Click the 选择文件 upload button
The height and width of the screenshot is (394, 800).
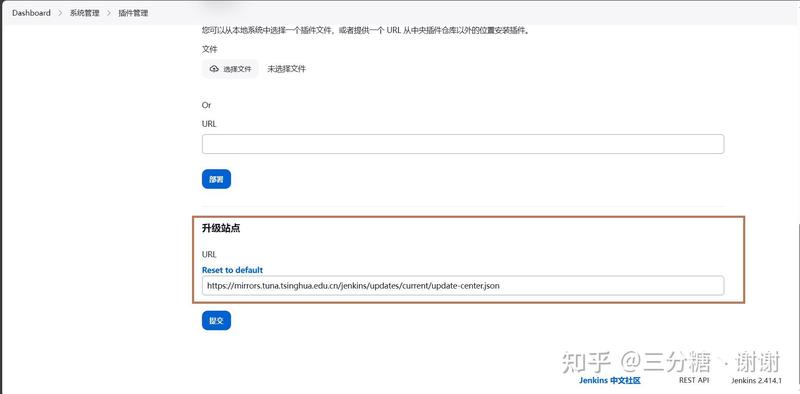tap(230, 69)
